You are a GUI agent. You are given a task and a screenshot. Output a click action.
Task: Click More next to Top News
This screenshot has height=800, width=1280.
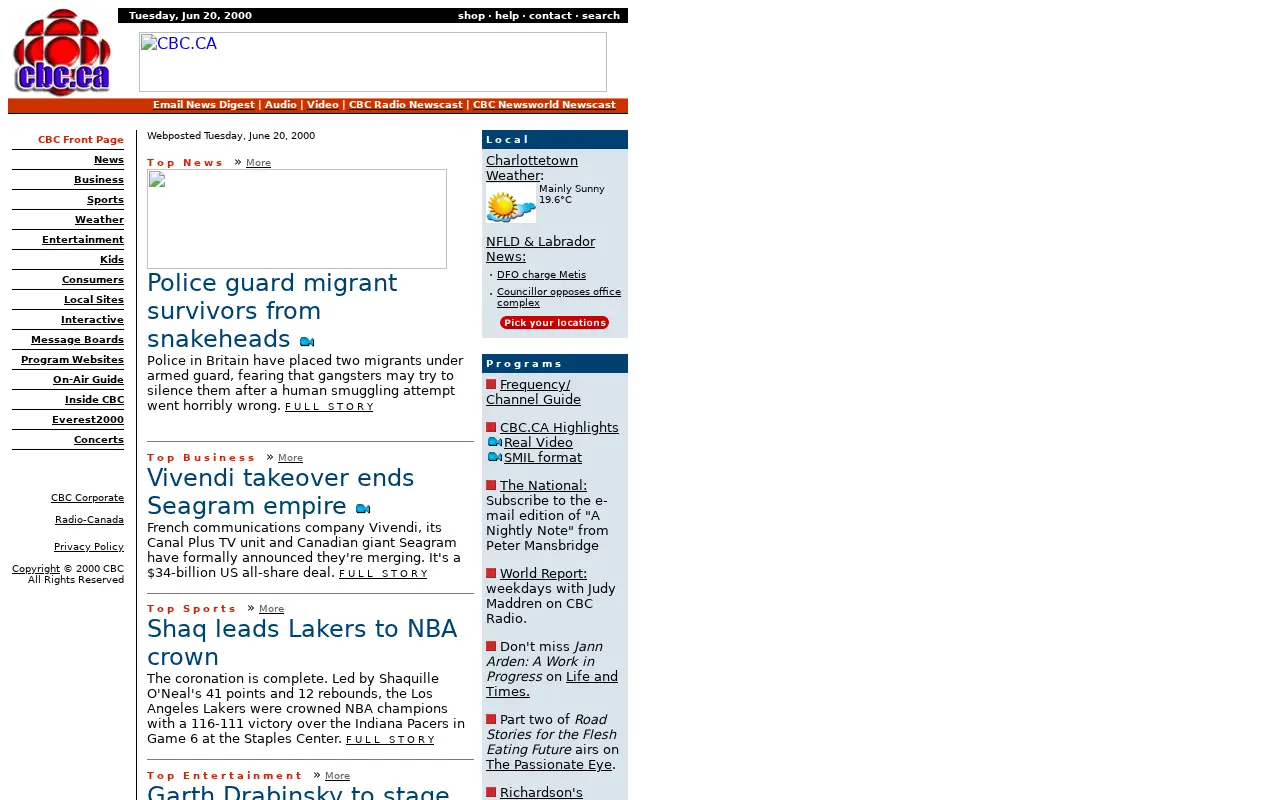[258, 163]
